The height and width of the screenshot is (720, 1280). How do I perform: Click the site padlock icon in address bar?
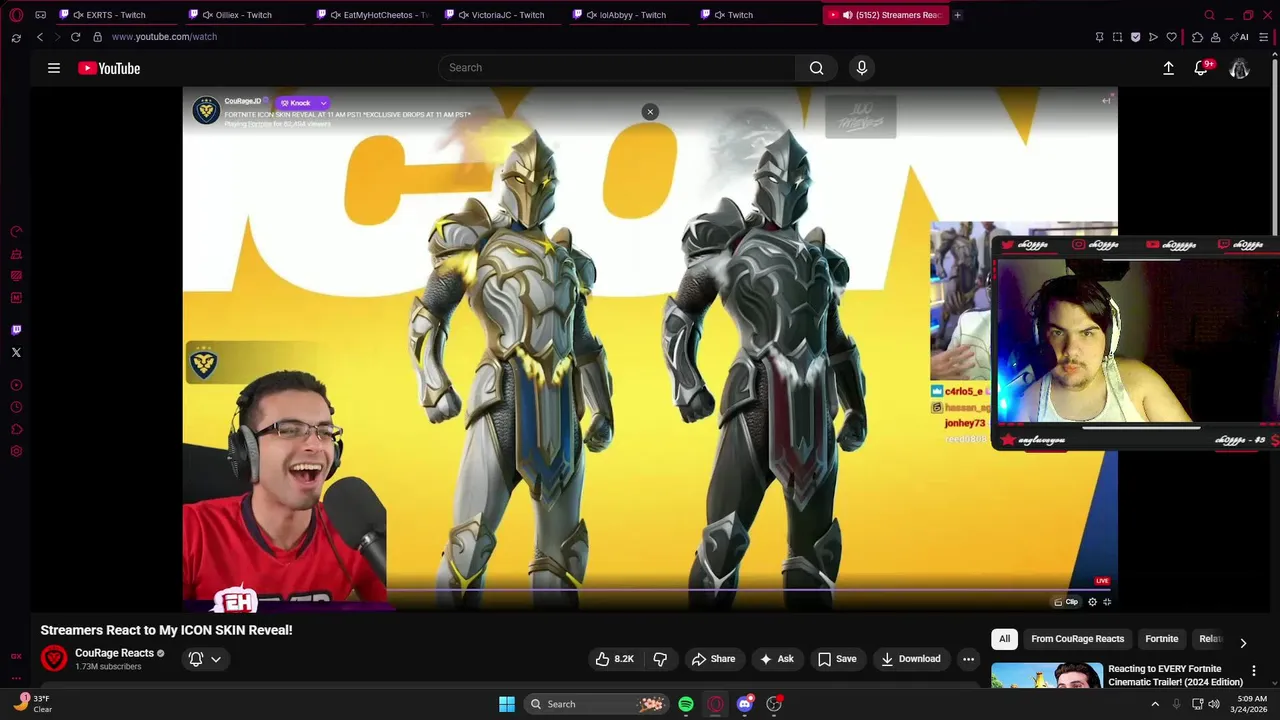tap(97, 37)
